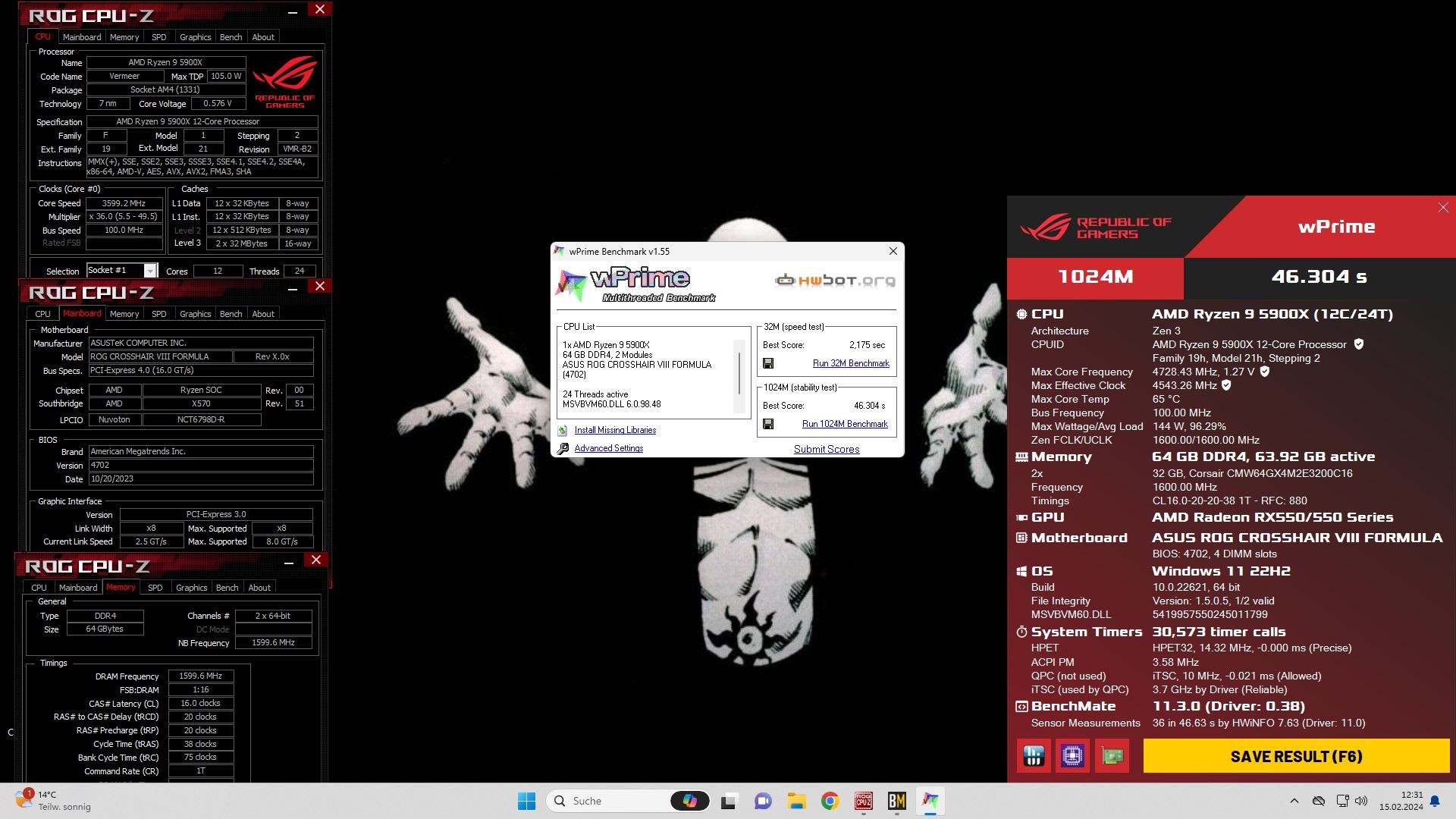Click the Submit Scores link
The width and height of the screenshot is (1456, 819).
pyautogui.click(x=827, y=449)
